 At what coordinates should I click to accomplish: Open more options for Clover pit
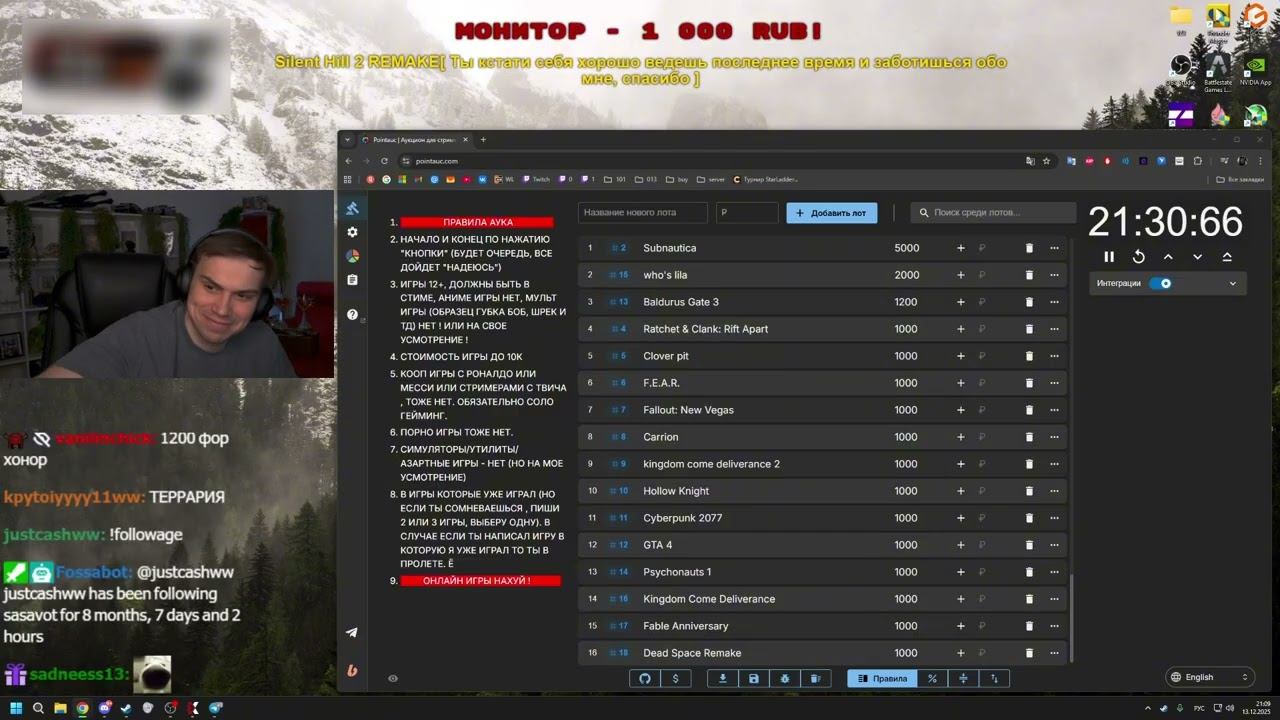point(1054,356)
